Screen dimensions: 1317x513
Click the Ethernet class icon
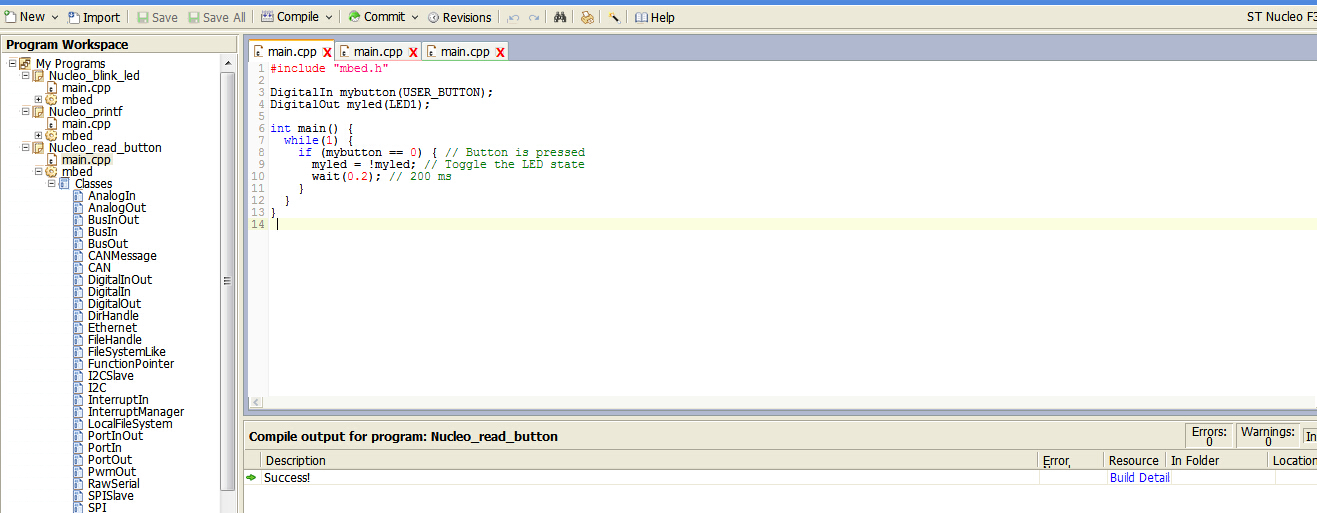tap(79, 328)
